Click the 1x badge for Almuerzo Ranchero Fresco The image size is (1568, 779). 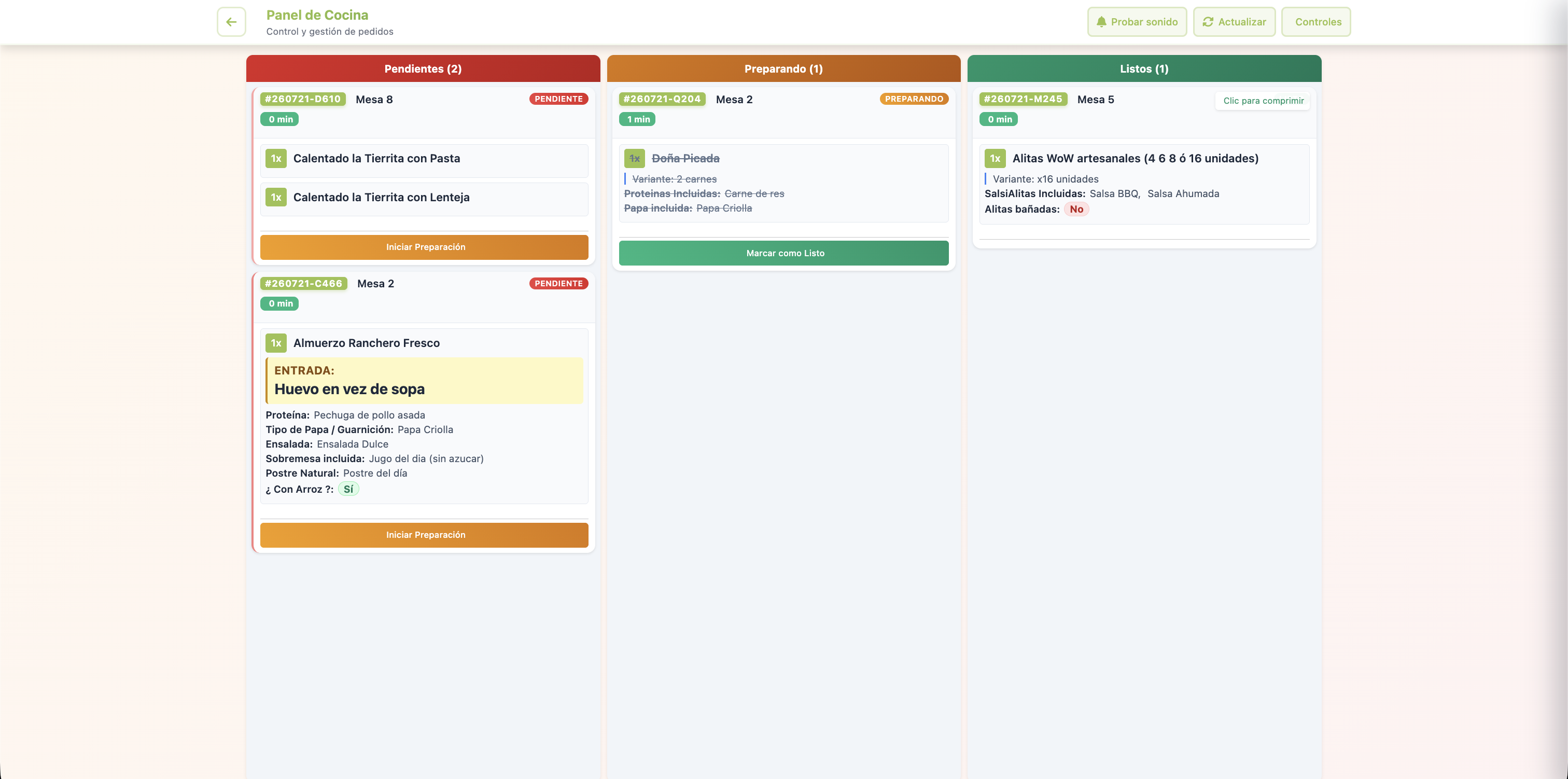click(x=276, y=343)
